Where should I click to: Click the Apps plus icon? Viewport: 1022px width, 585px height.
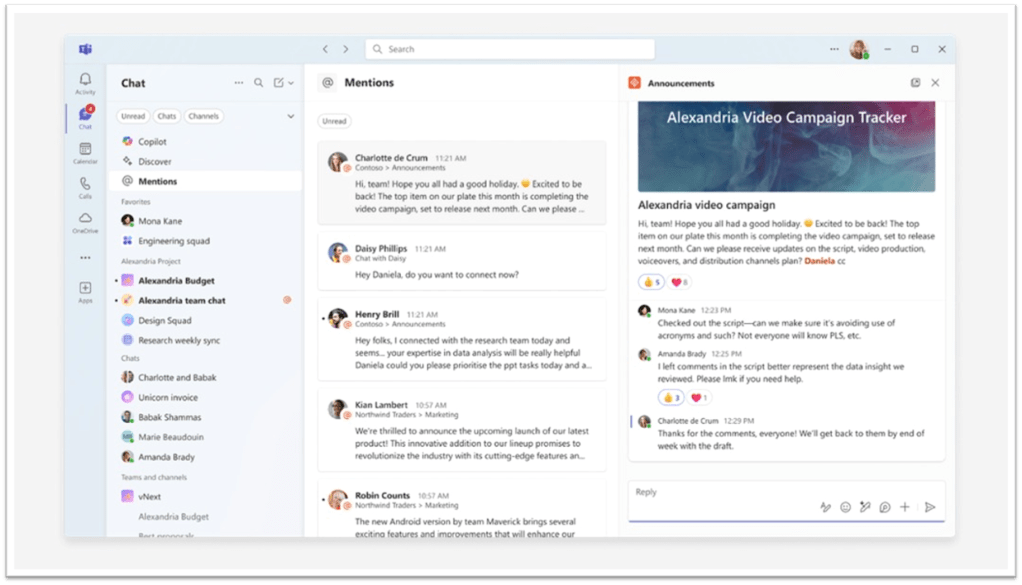coord(85,289)
